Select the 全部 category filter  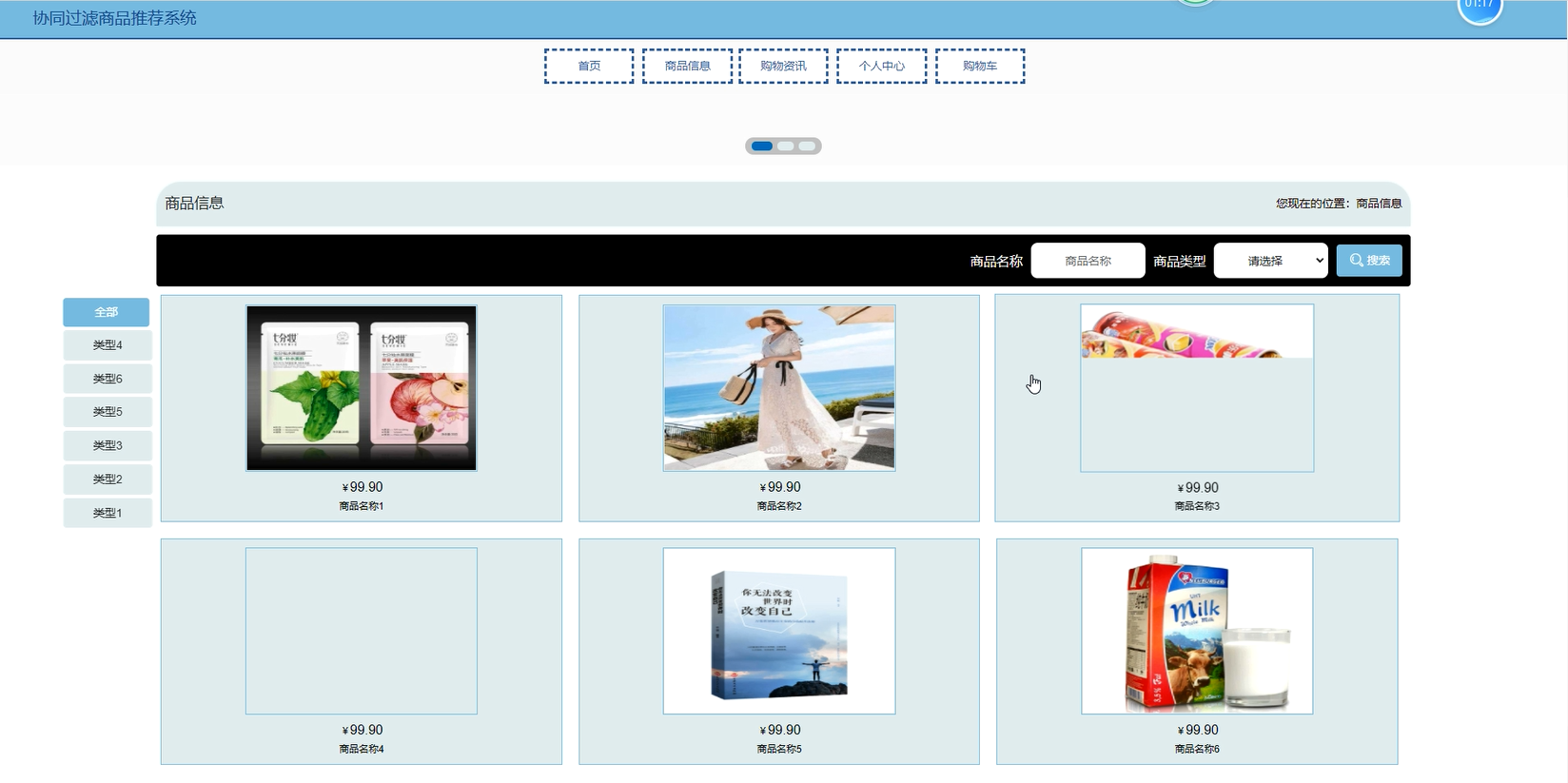tap(107, 312)
